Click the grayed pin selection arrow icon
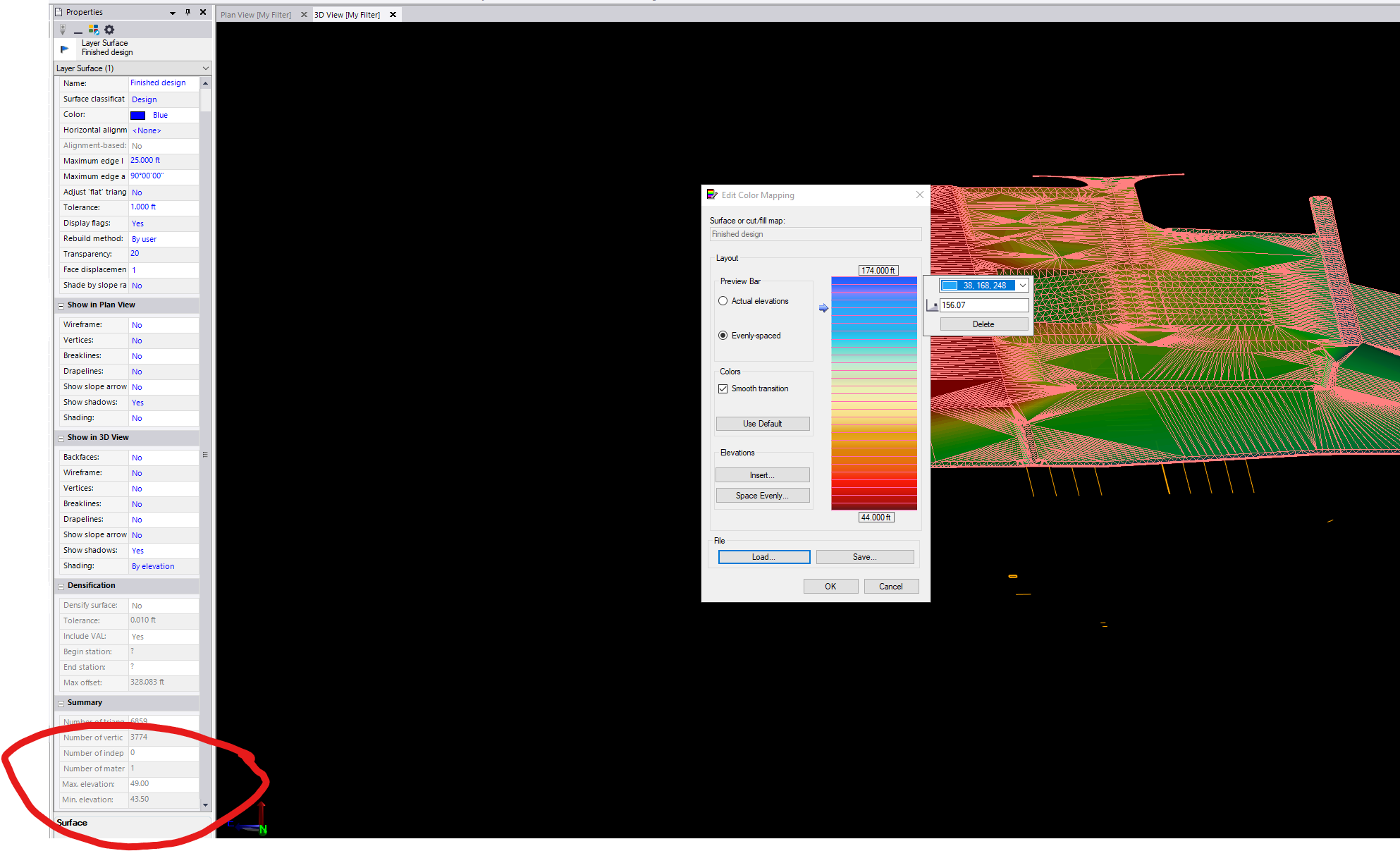 [63, 30]
